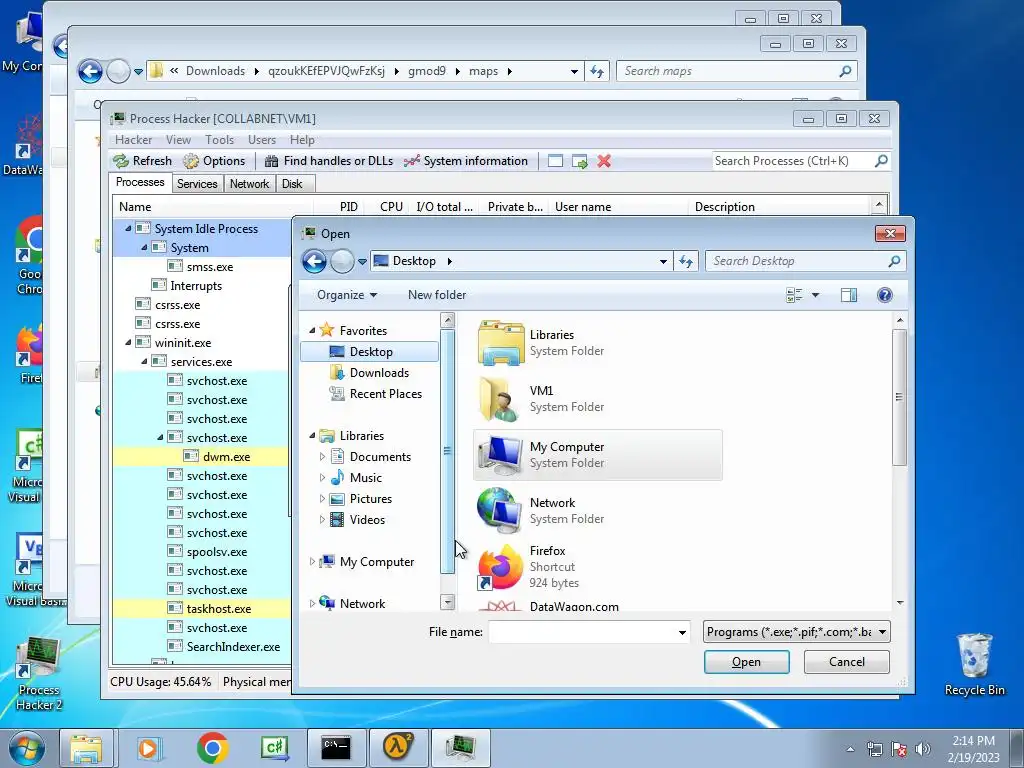This screenshot has height=768, width=1024.
Task: Click the File name input field
Action: click(x=583, y=632)
